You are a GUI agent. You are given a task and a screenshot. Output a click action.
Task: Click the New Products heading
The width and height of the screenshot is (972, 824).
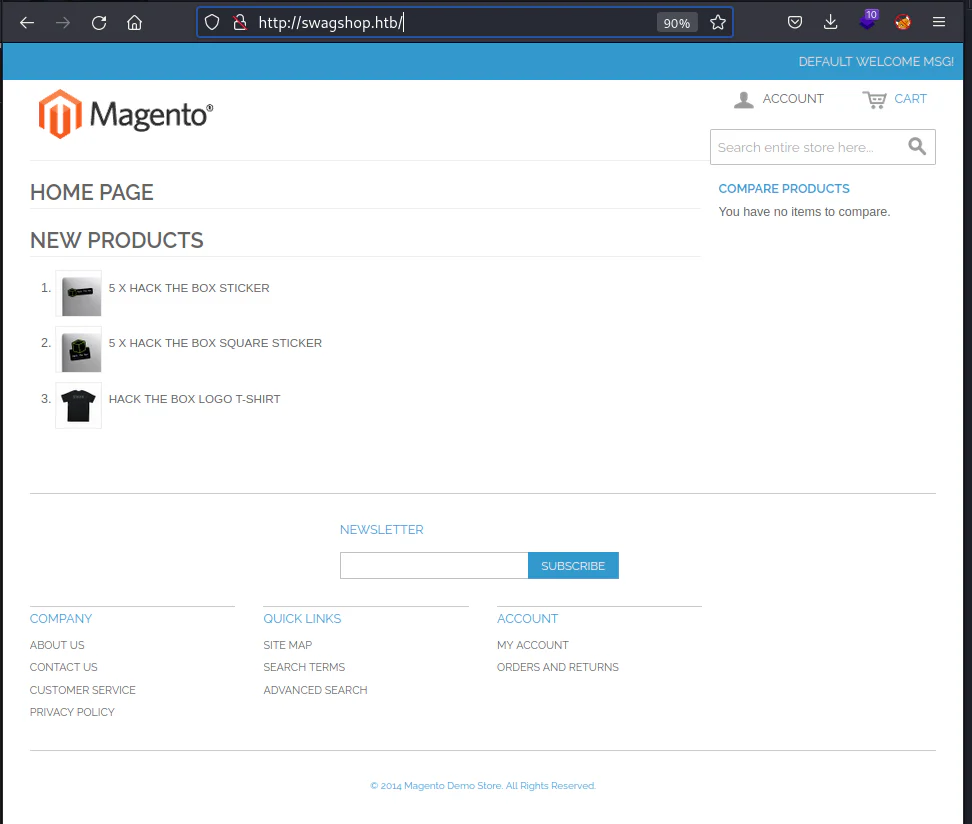coord(117,241)
